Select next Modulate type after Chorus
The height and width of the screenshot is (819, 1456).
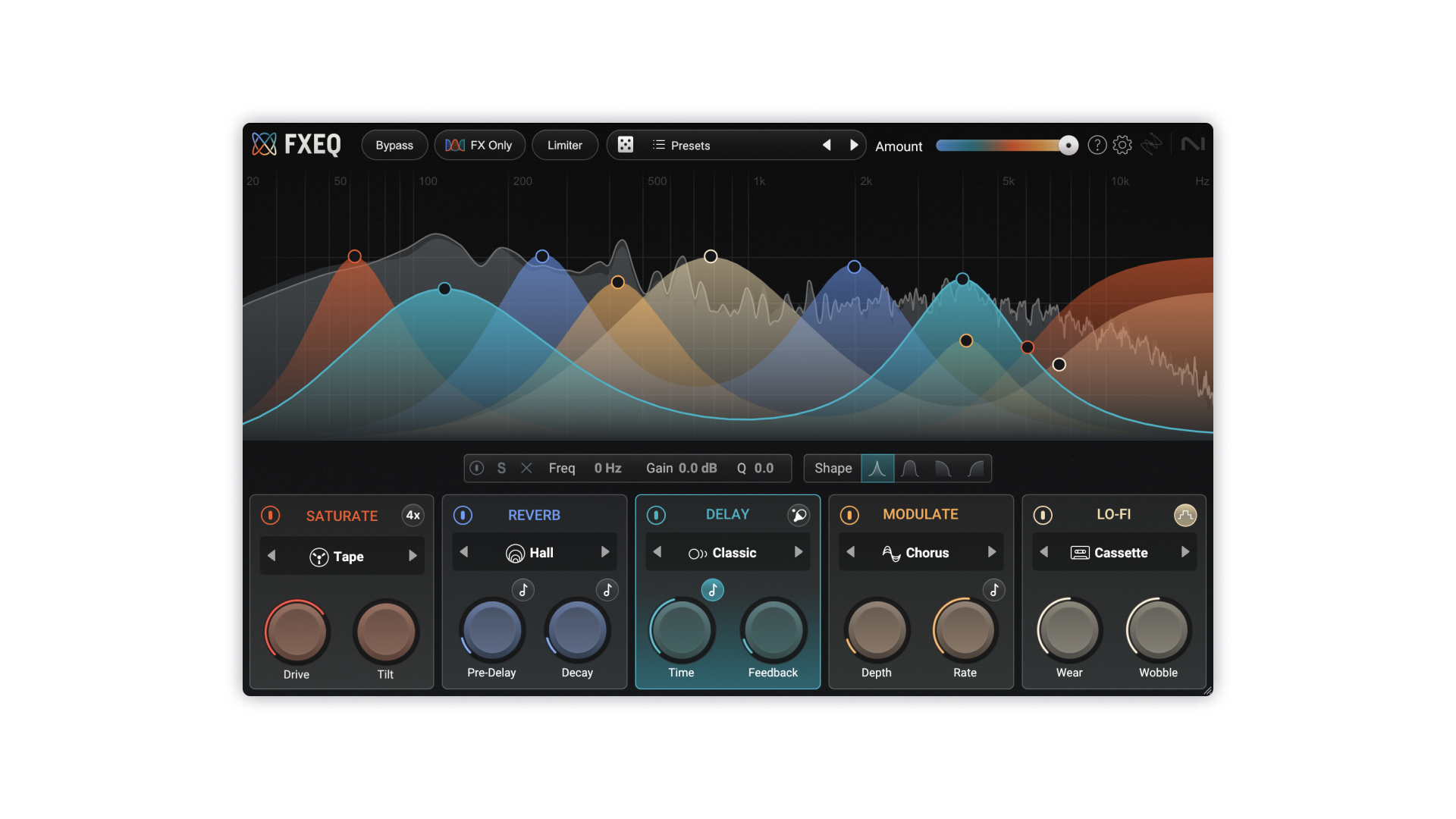[992, 552]
